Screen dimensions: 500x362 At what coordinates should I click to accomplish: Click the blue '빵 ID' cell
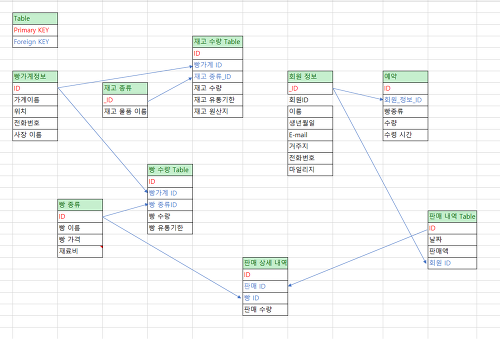[265, 298]
